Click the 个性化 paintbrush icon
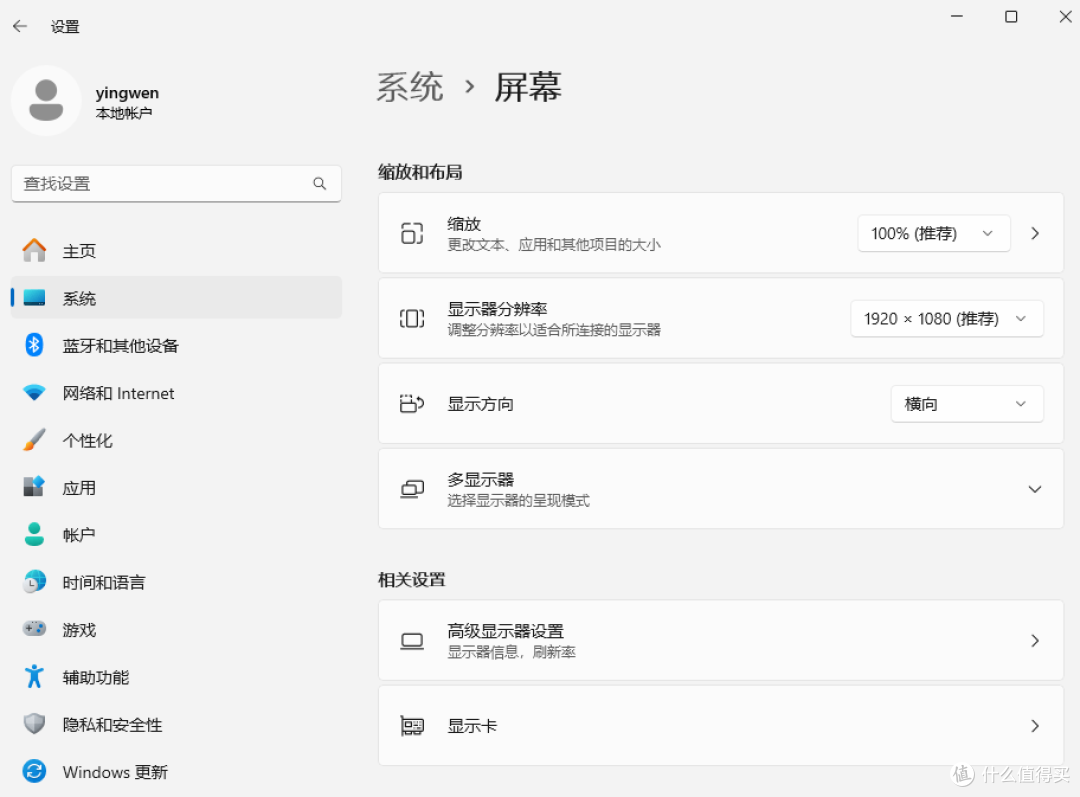 [34, 439]
